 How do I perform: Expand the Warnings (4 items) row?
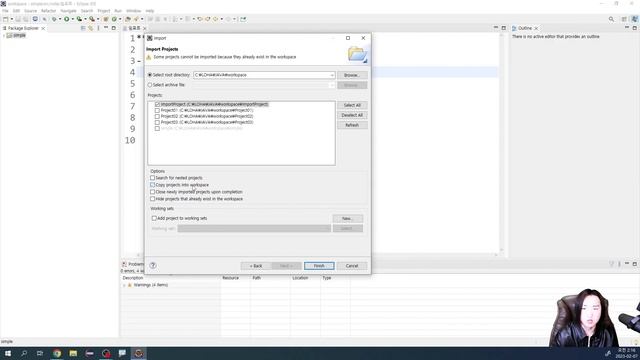124,285
